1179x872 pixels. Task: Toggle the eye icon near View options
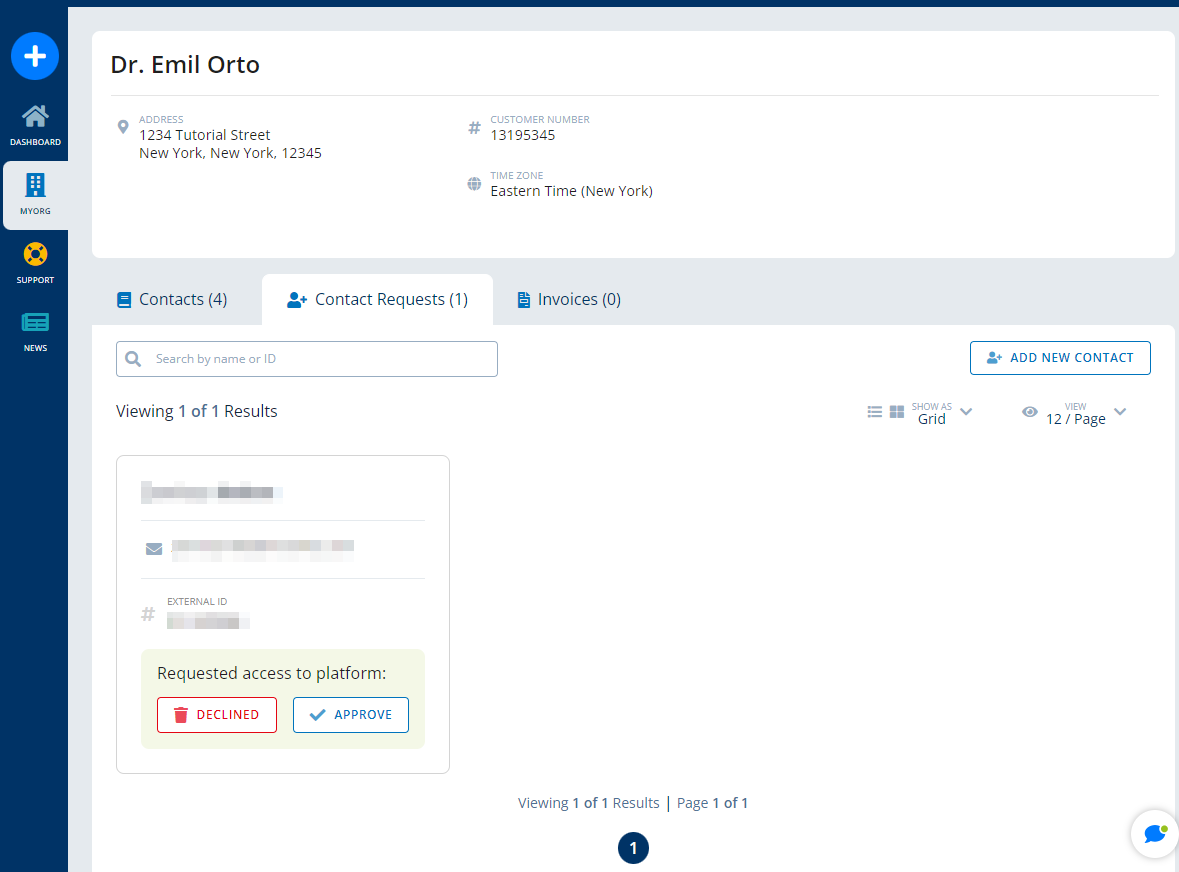[1029, 412]
